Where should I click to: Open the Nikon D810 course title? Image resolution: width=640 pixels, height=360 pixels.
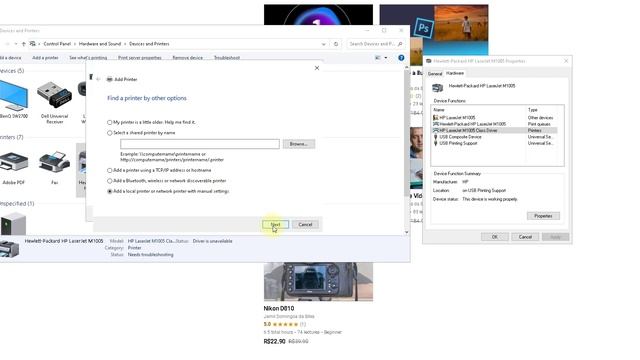click(x=279, y=309)
